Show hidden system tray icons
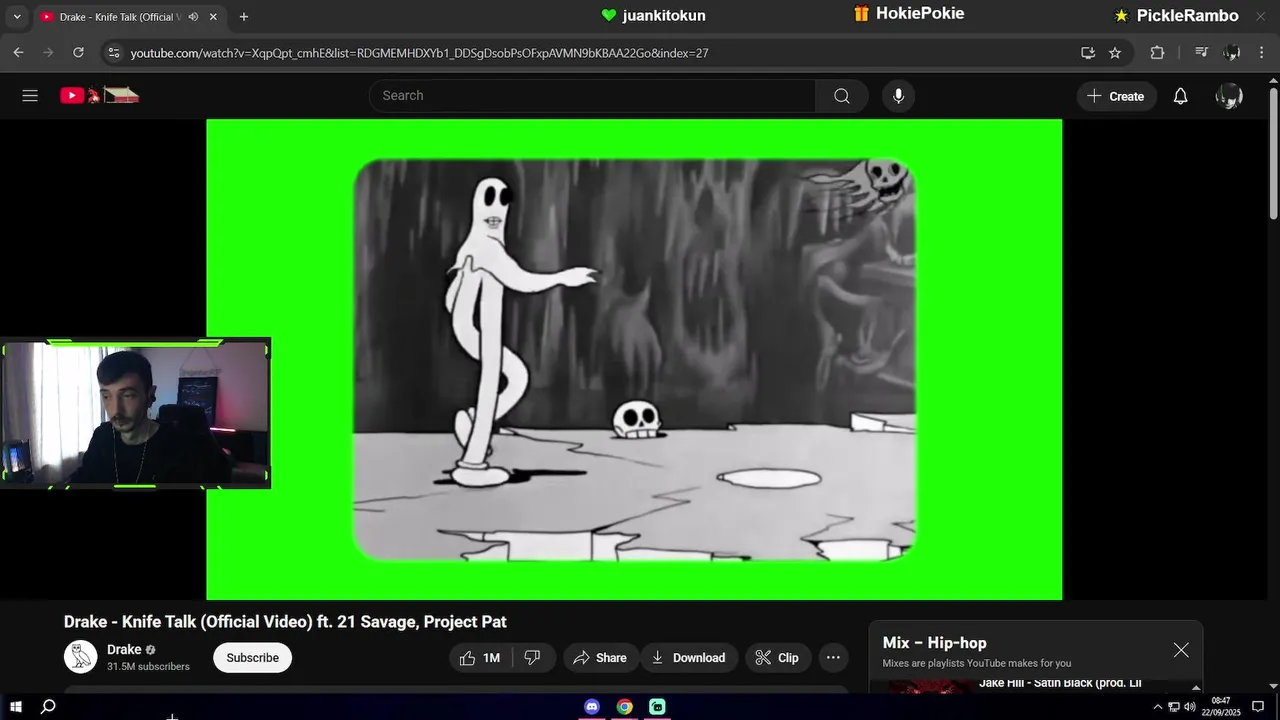 [1158, 707]
